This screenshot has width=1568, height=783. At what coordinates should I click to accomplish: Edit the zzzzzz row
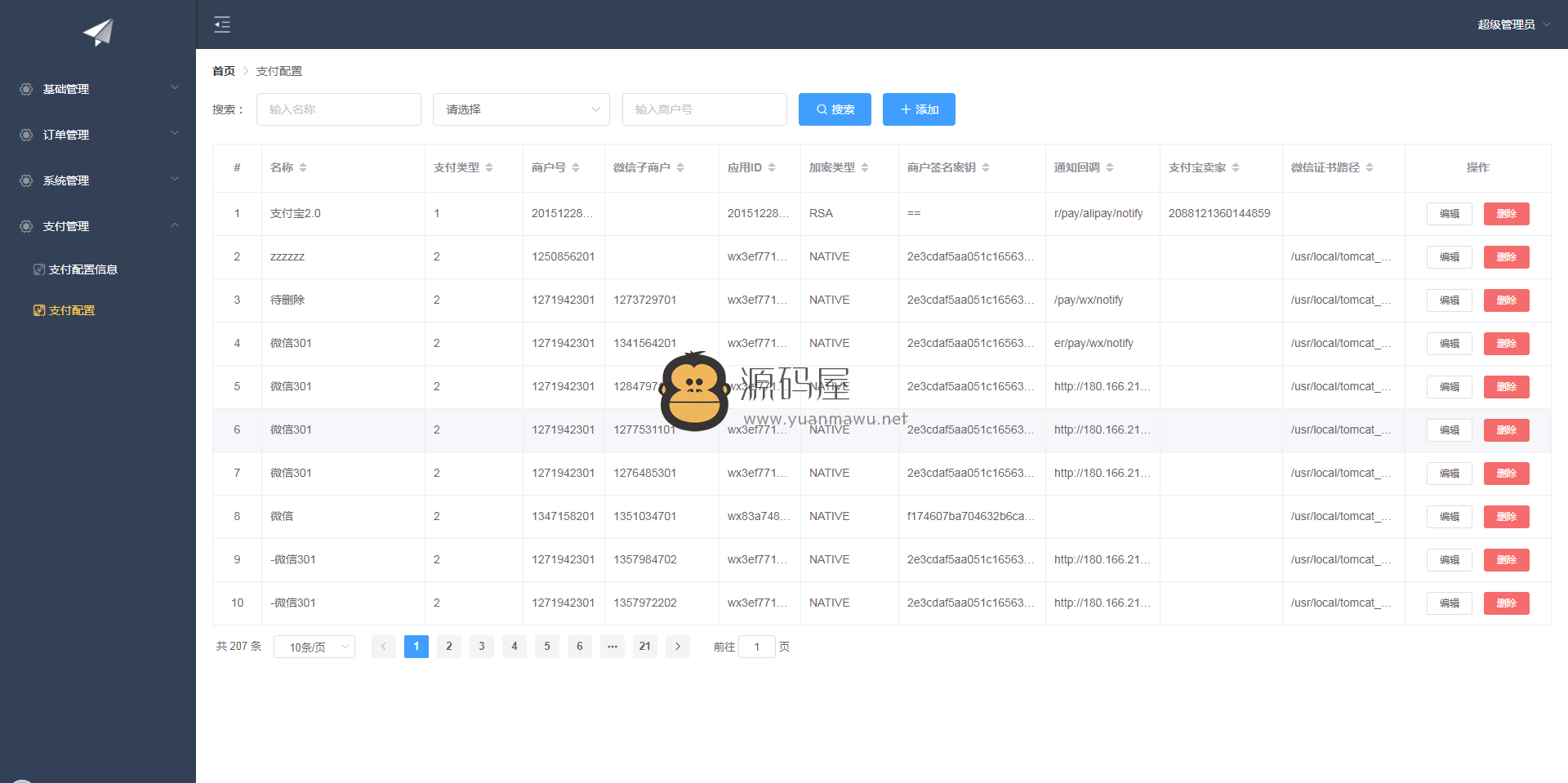point(1450,257)
